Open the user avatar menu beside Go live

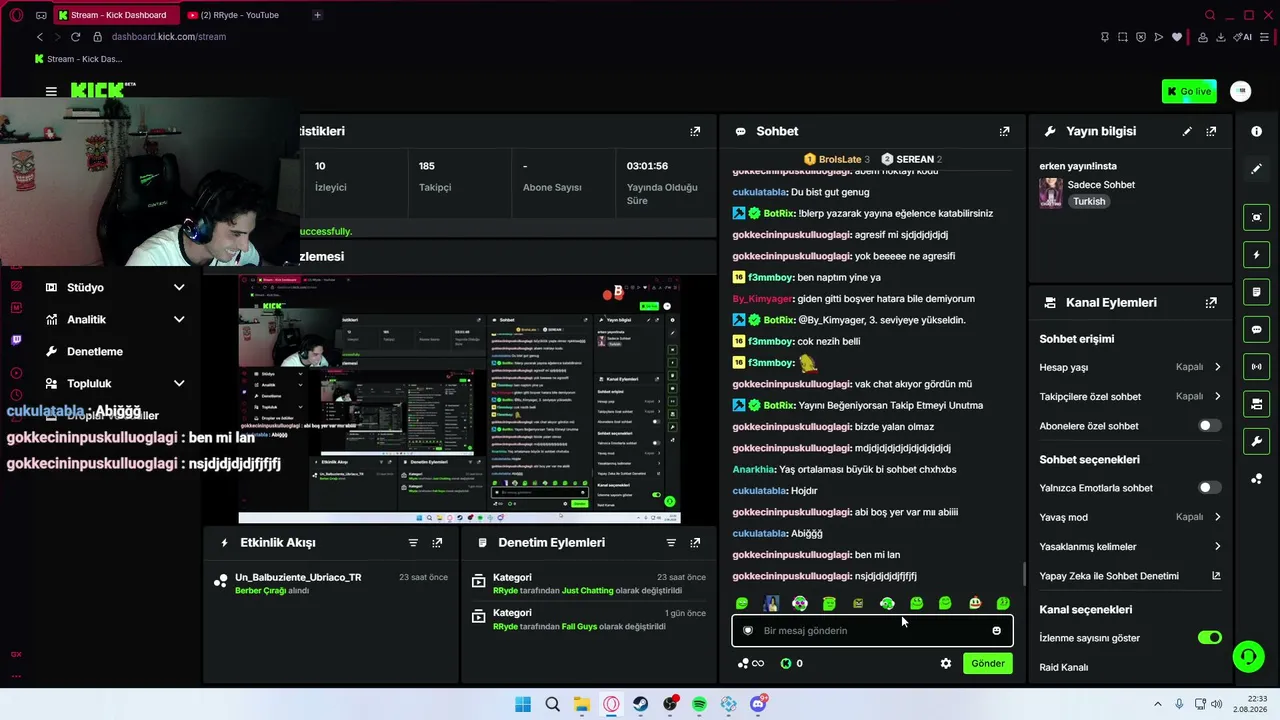(x=1241, y=91)
